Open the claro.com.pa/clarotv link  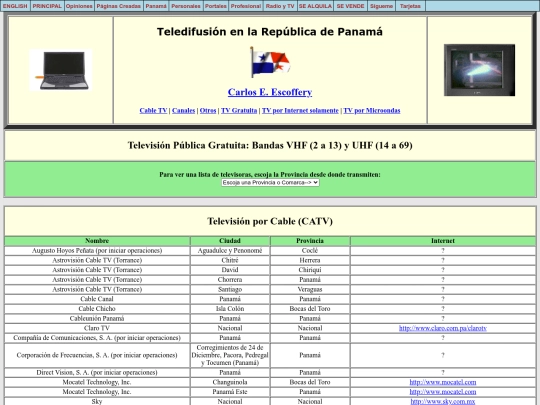pos(443,328)
